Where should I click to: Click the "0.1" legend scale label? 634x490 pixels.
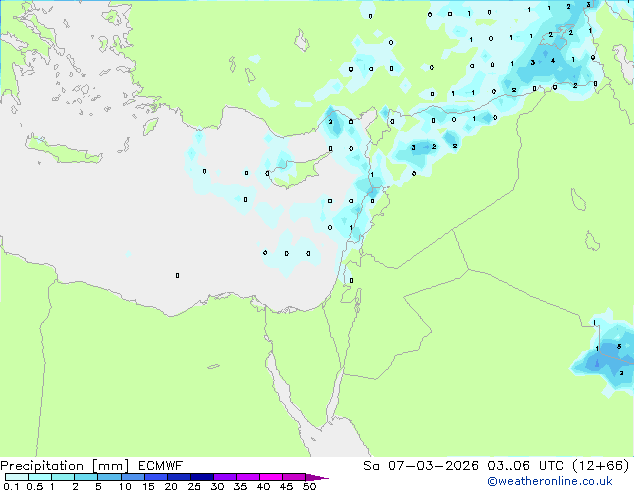(11, 486)
